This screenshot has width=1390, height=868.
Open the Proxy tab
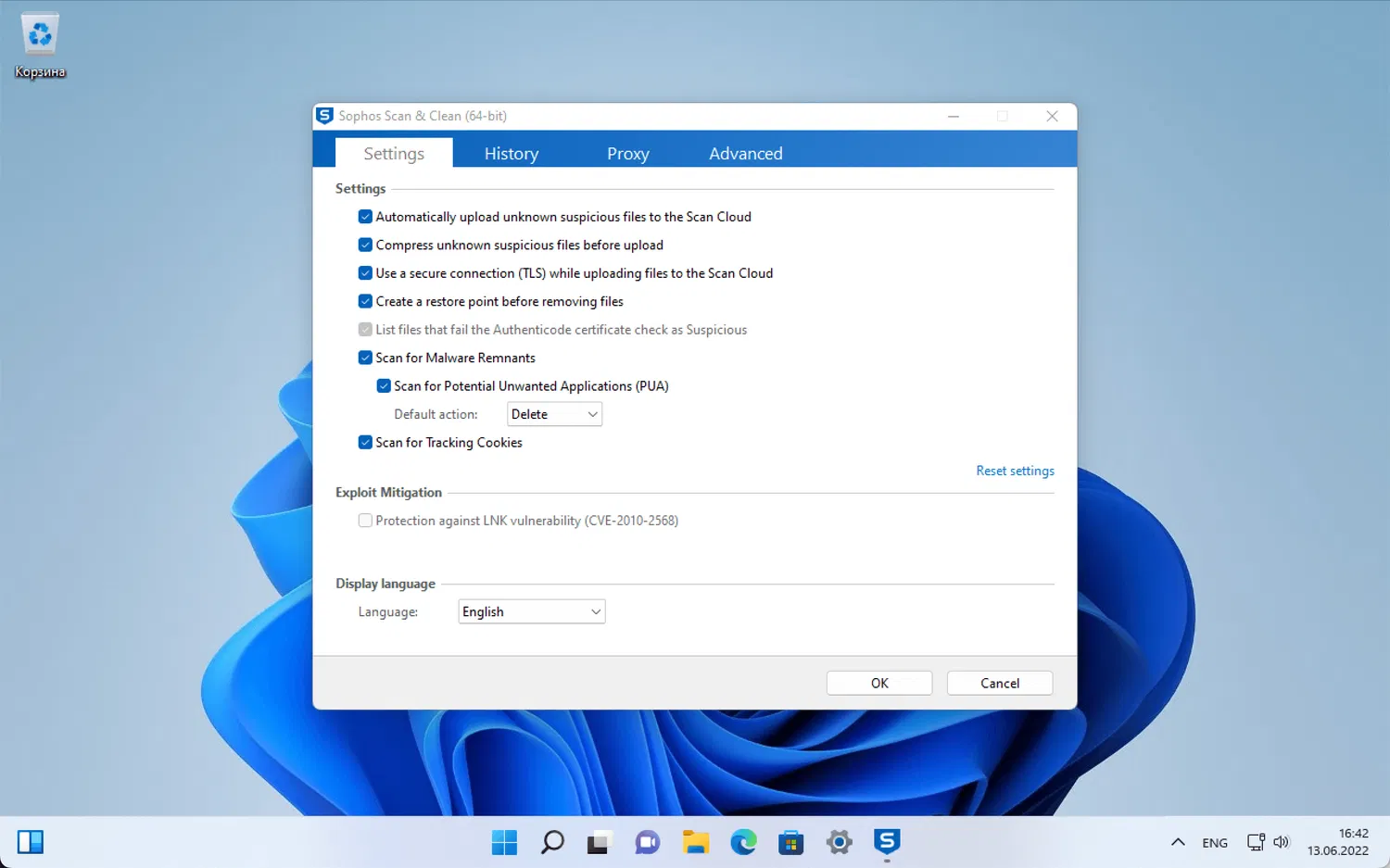pos(628,154)
